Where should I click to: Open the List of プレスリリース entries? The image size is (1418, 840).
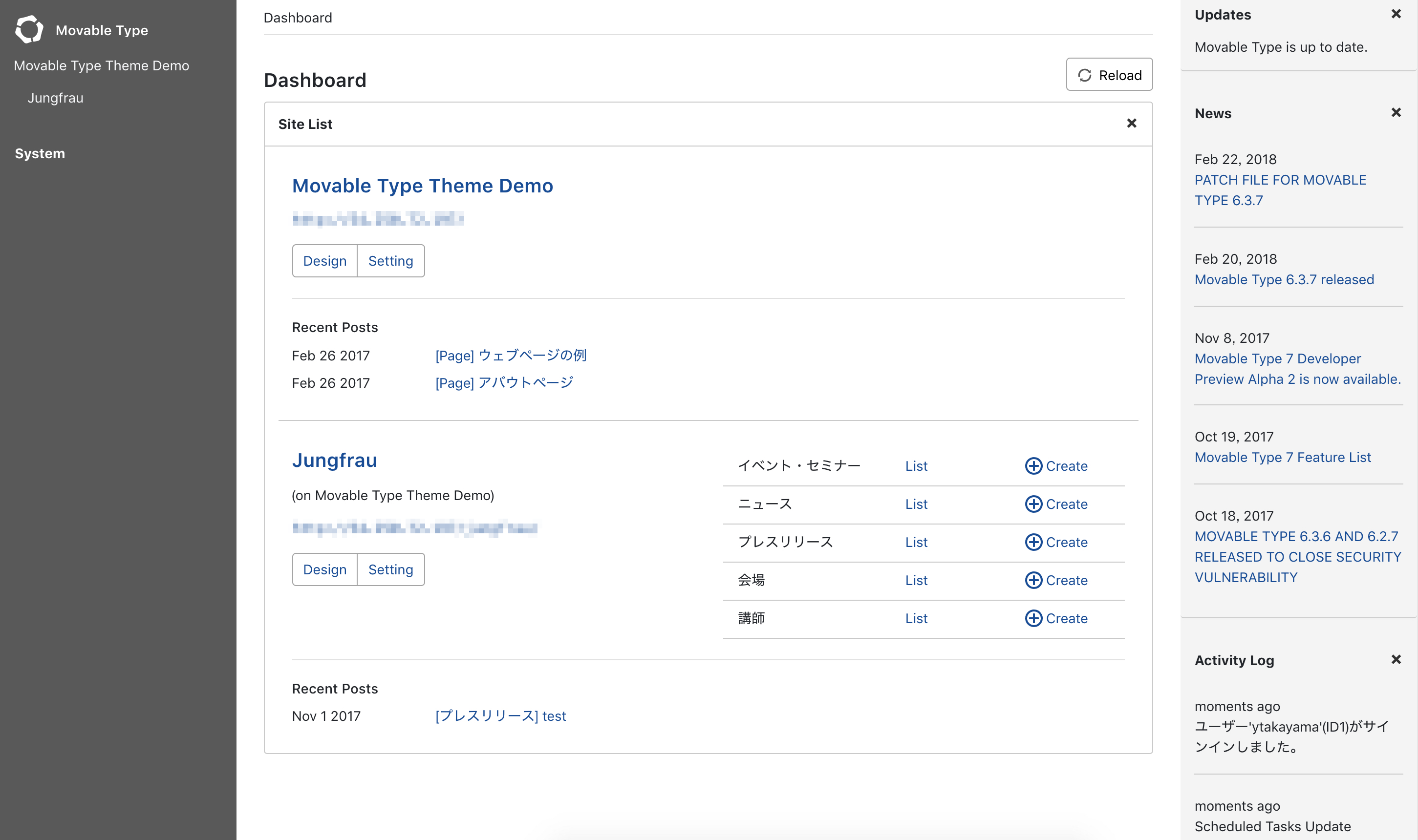(x=916, y=542)
